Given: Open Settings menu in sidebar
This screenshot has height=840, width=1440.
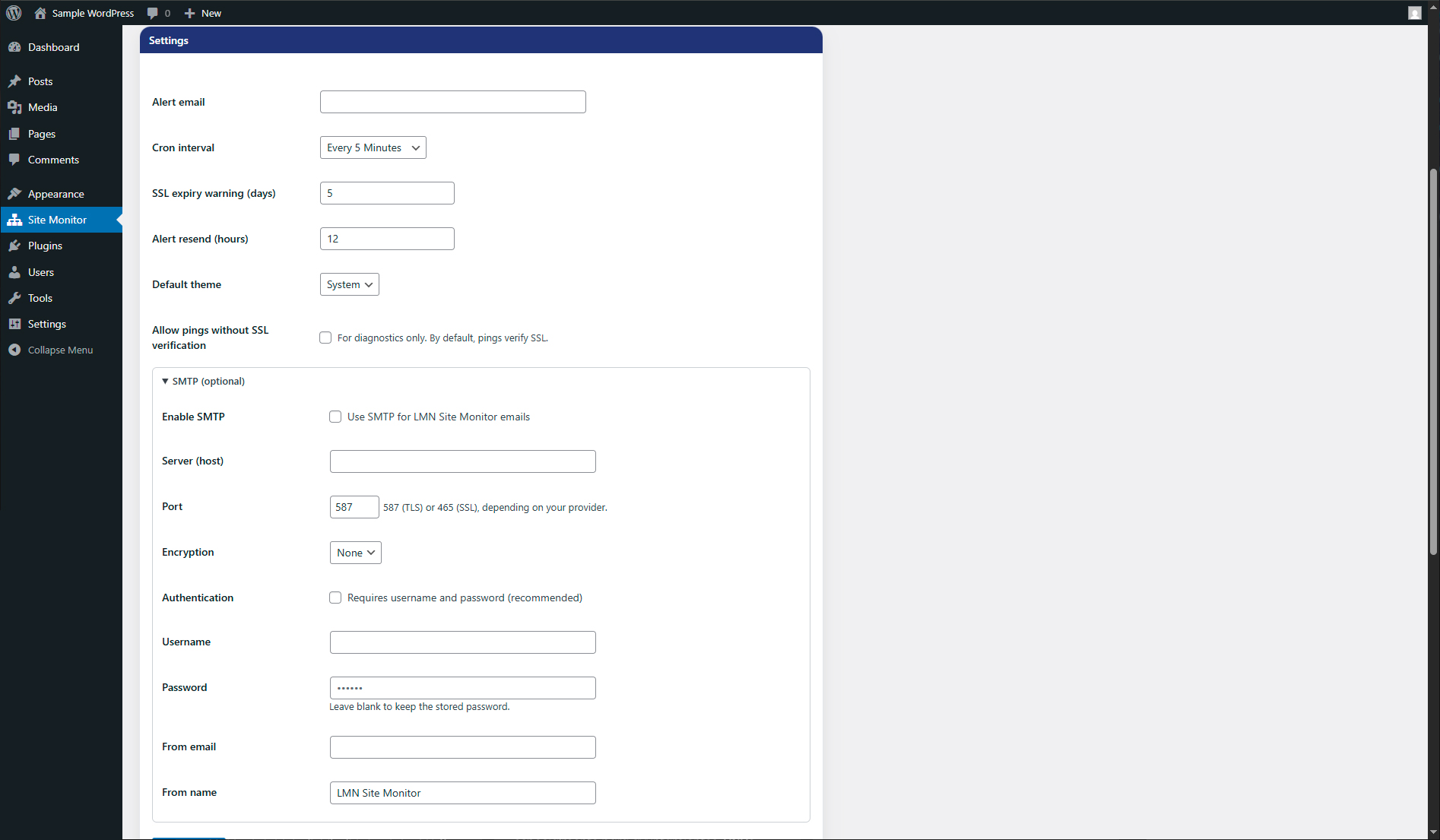Looking at the screenshot, I should (x=47, y=324).
